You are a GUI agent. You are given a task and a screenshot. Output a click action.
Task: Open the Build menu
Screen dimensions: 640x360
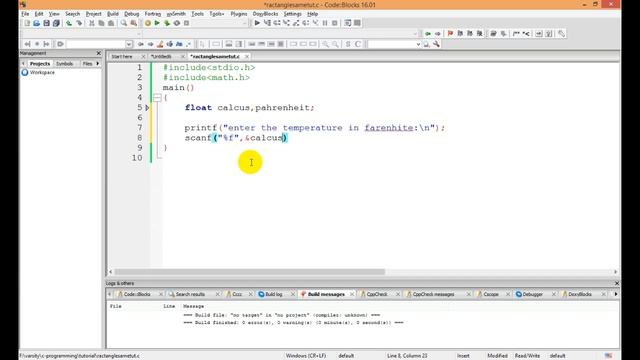click(x=113, y=14)
